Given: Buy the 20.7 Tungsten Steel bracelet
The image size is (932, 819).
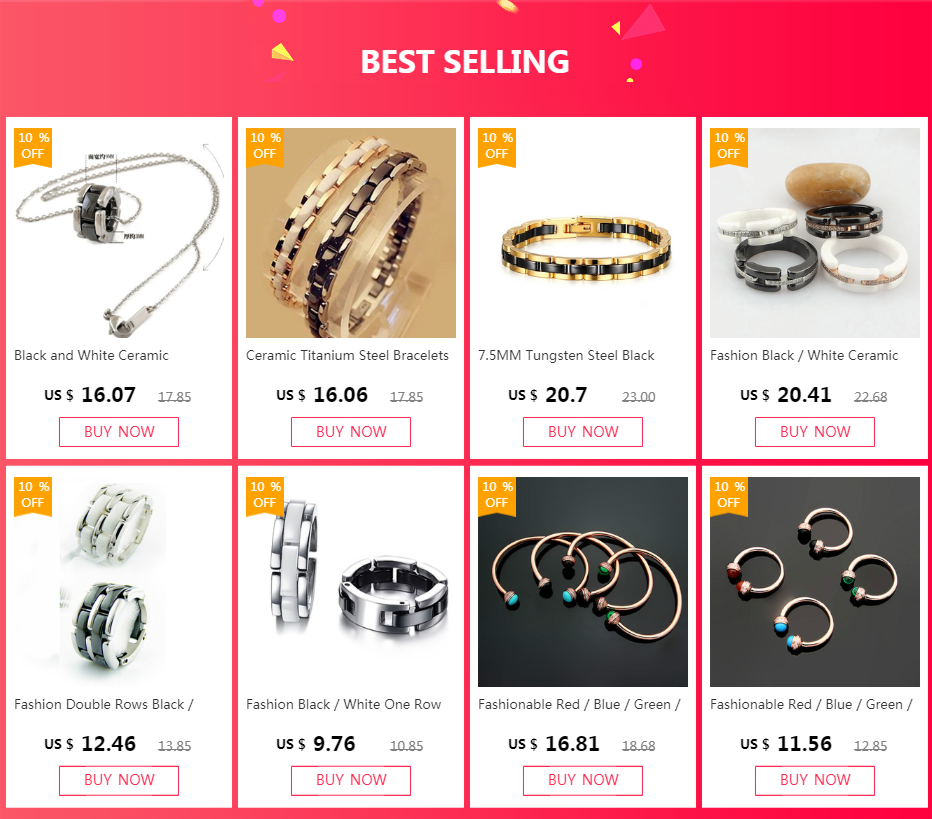Looking at the screenshot, I should pos(583,431).
